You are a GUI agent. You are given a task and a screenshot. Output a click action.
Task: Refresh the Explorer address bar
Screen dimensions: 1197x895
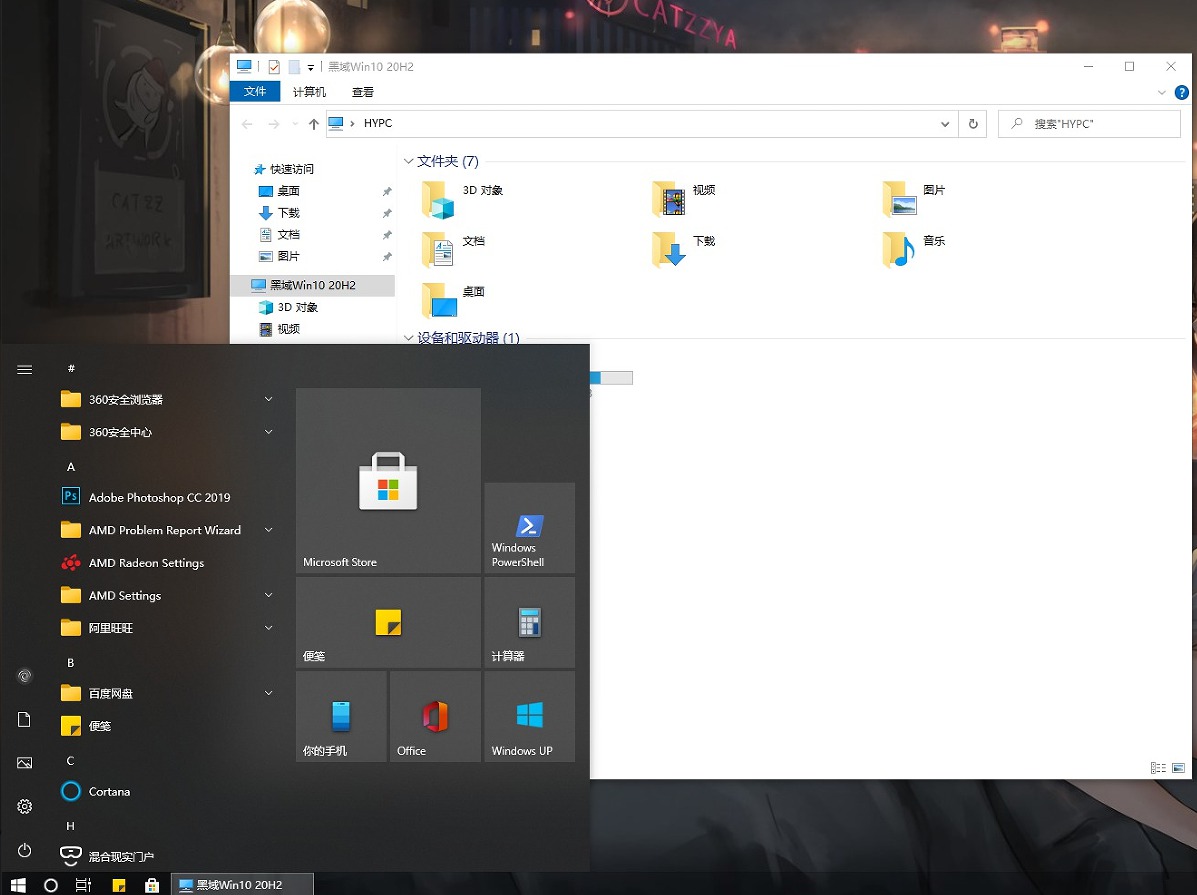pos(973,124)
